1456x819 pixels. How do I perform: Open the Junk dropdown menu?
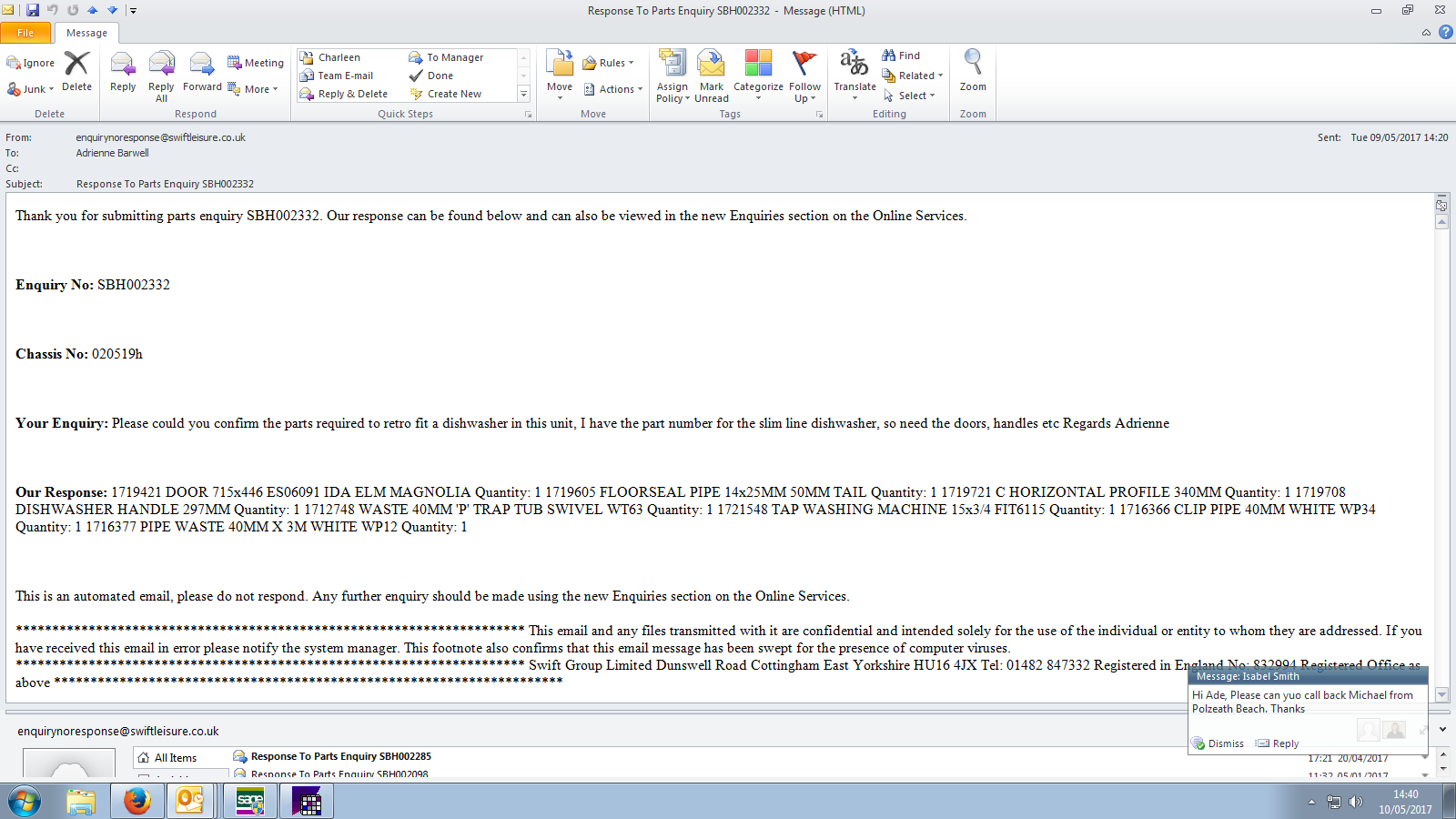point(31,89)
